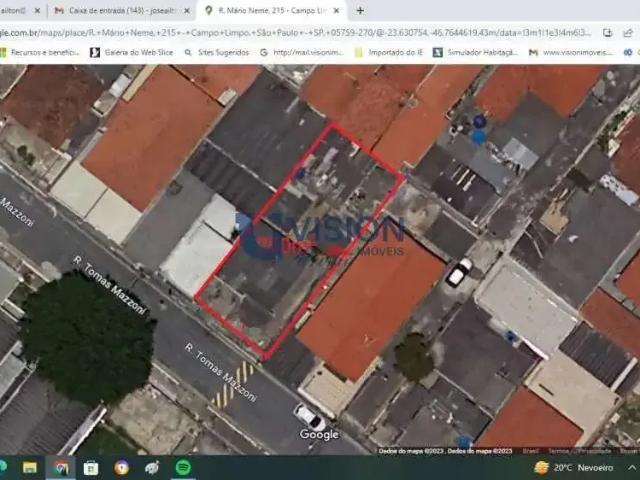Click the Brasil link in map footer
The height and width of the screenshot is (480, 640).
point(531,451)
